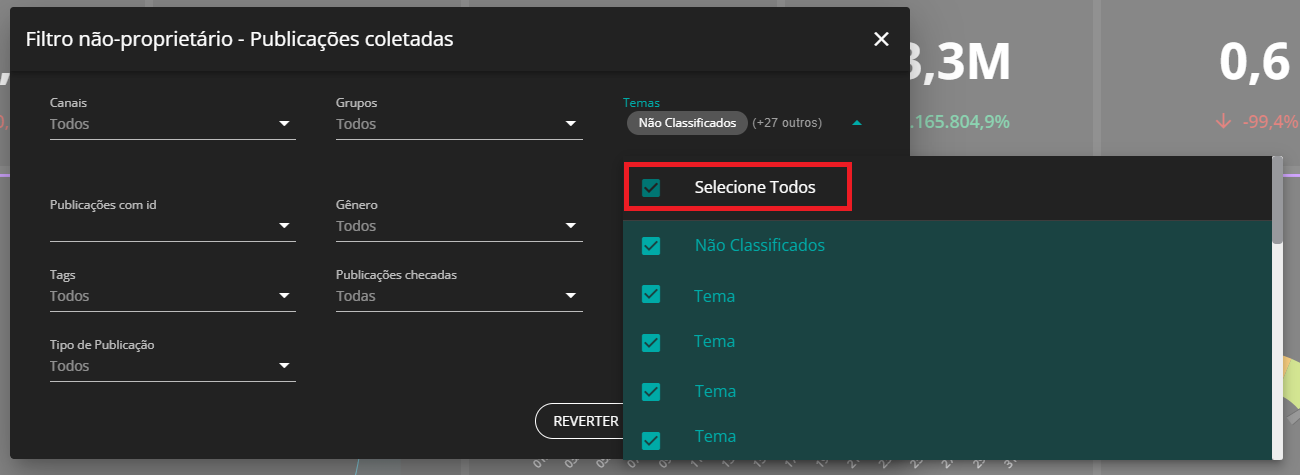Viewport: 1300px width, 475px height.
Task: Uncheck the Não Classificados checkbox in list
Action: [x=651, y=246]
